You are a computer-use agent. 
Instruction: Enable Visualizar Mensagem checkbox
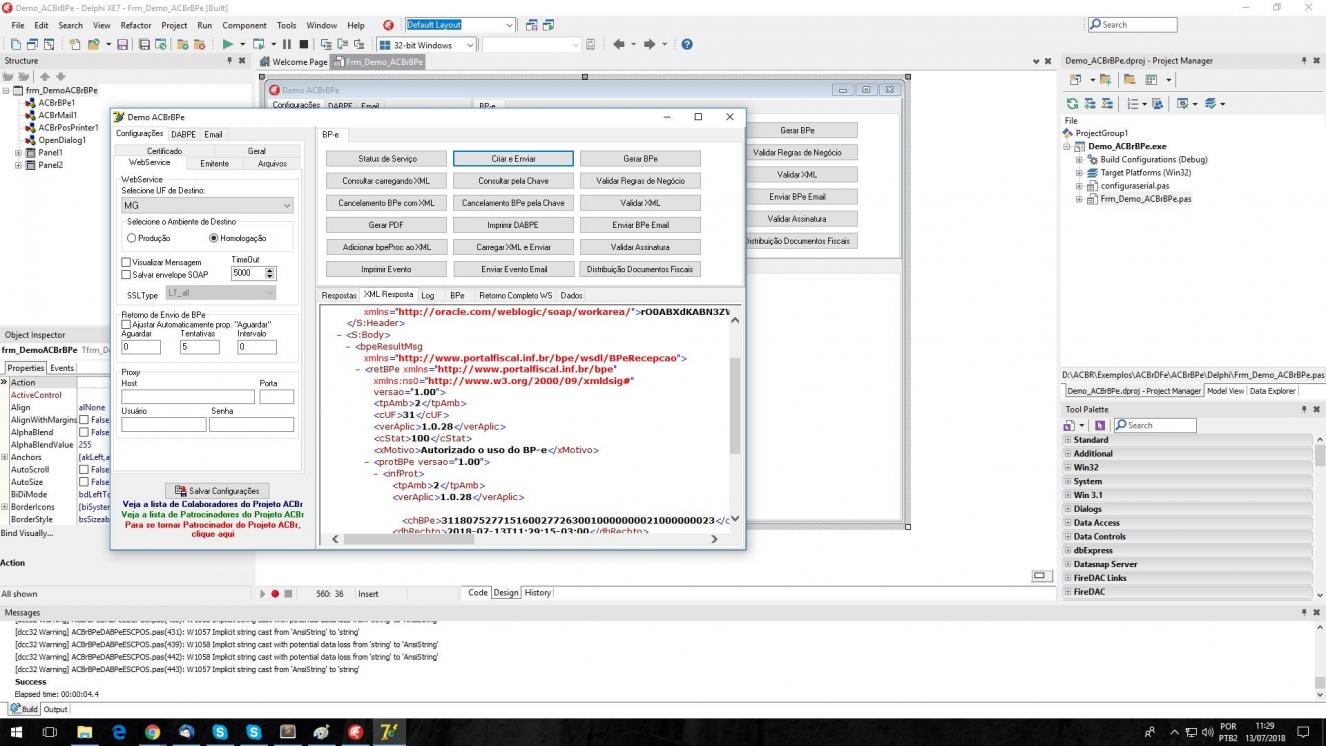(126, 263)
